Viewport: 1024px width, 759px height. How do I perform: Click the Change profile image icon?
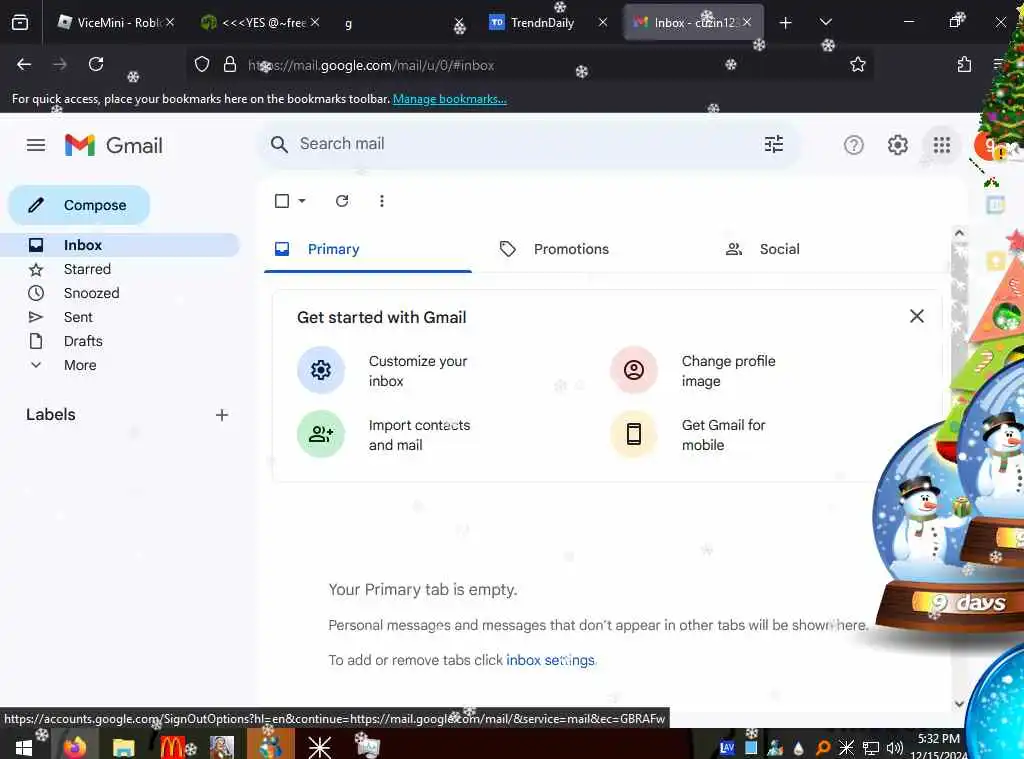633,370
